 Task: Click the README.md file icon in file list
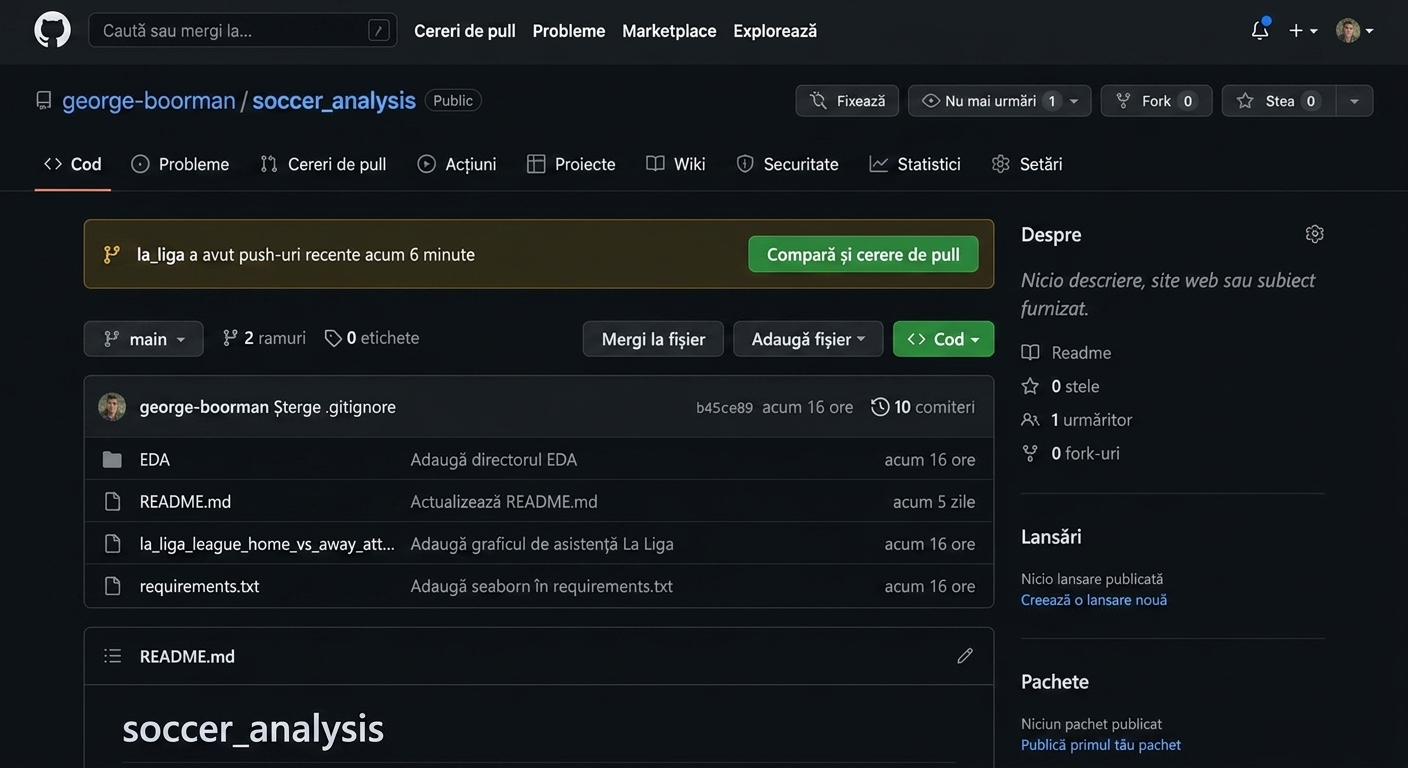(113, 501)
